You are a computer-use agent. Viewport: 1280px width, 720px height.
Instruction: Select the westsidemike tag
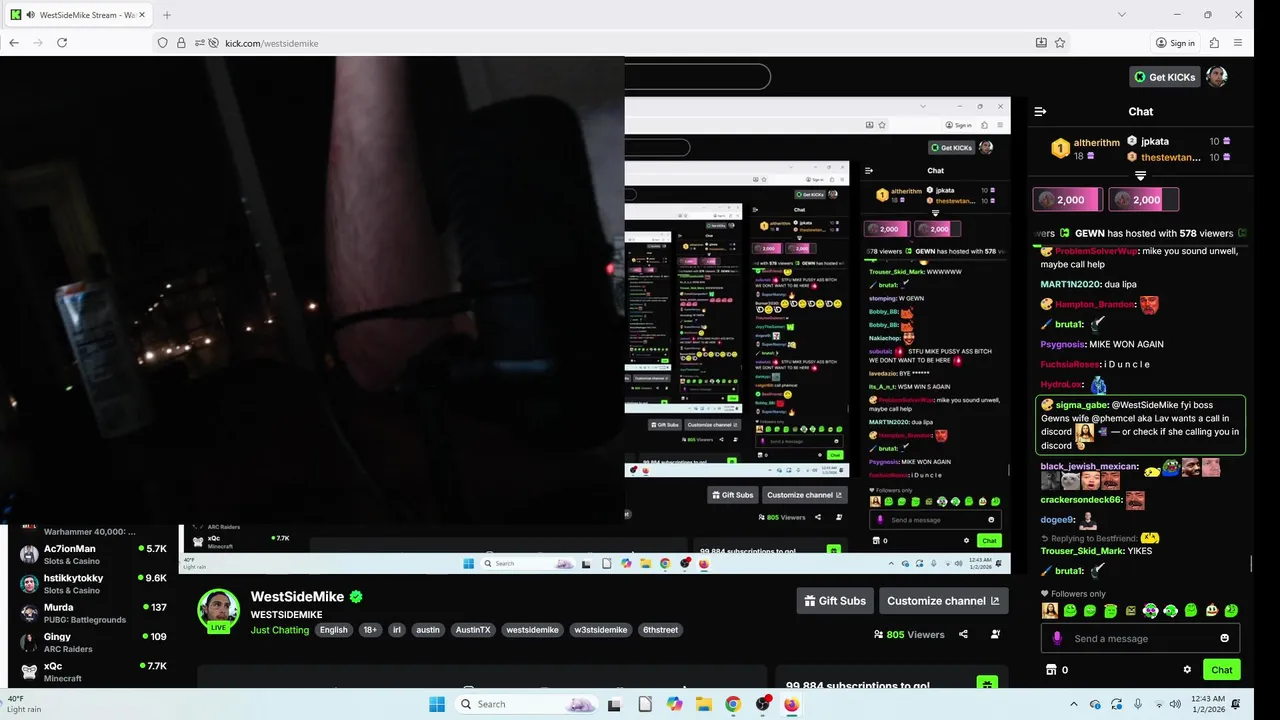(x=532, y=630)
